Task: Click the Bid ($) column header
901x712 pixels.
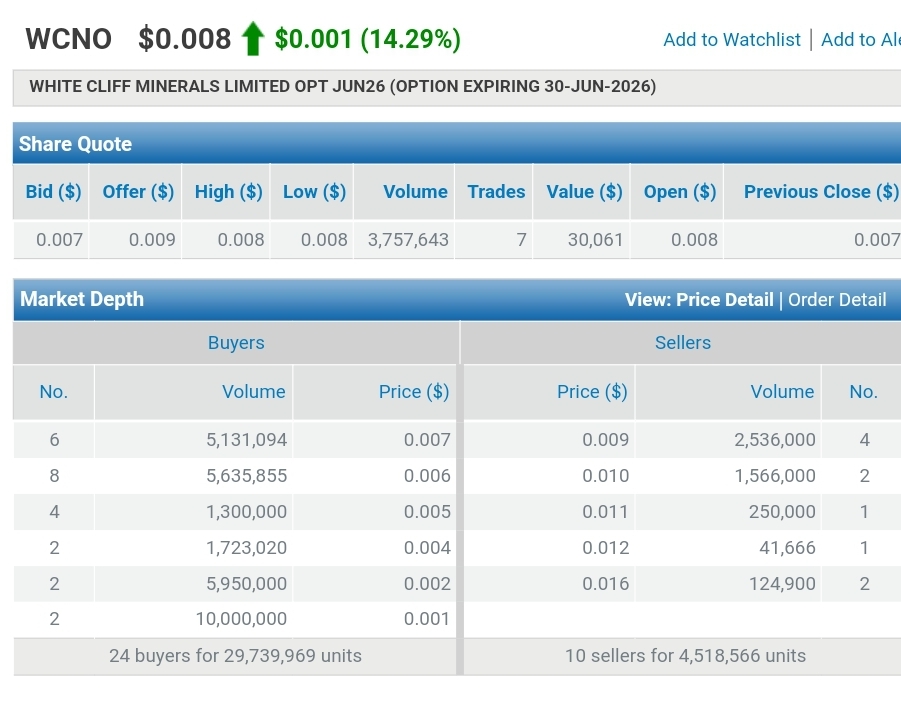Action: 53,191
